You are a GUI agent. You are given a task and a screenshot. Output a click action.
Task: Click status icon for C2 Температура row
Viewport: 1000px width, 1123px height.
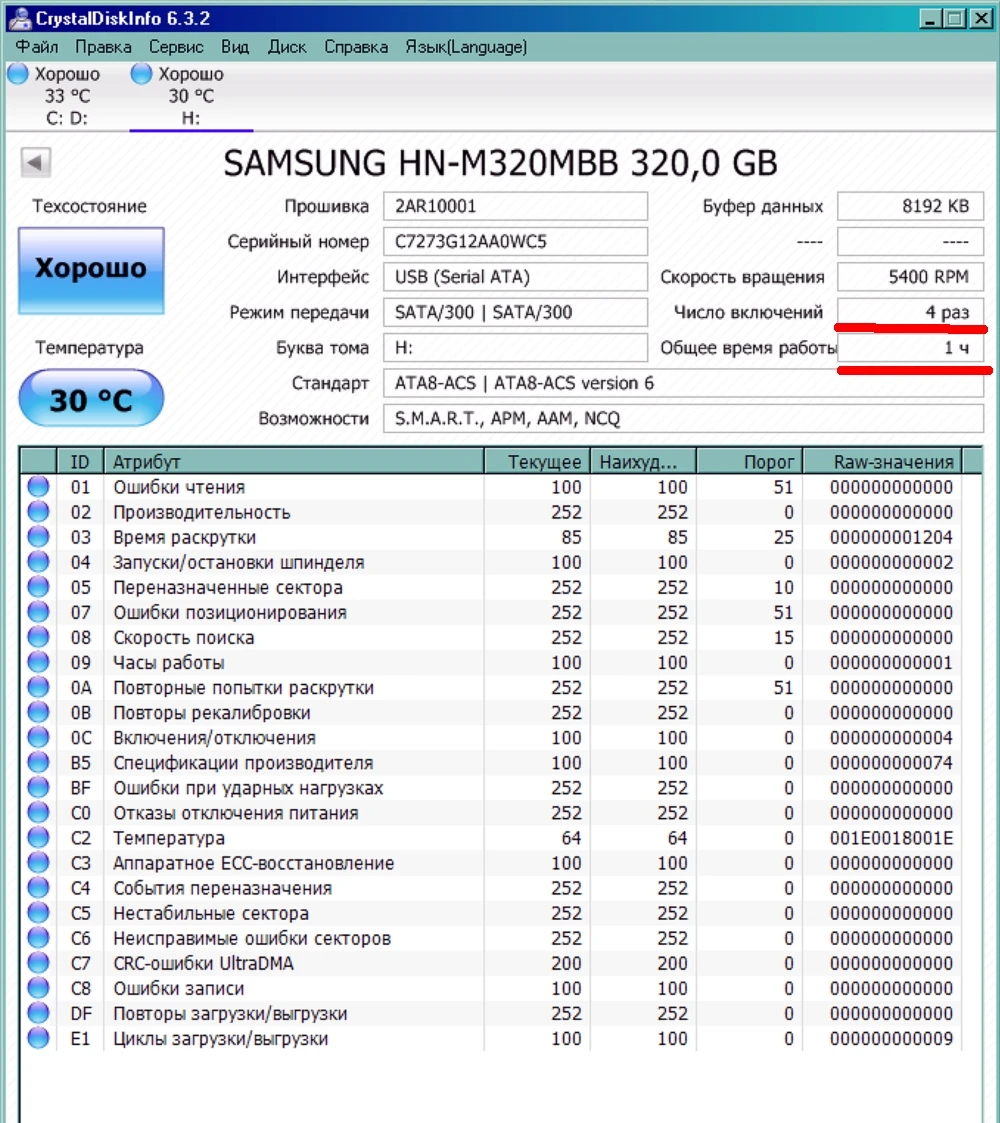coord(39,838)
